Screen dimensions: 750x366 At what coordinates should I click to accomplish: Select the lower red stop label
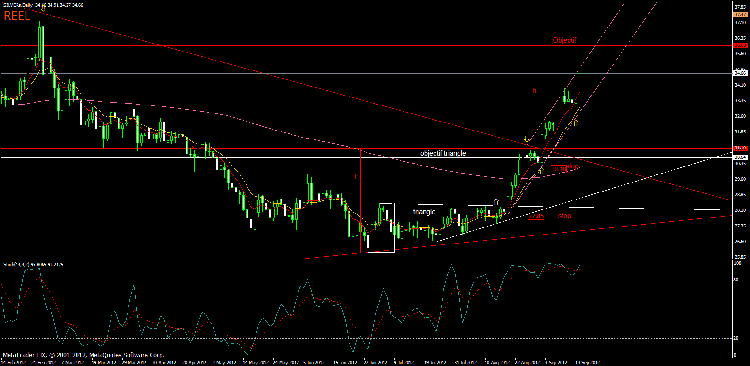tap(564, 216)
